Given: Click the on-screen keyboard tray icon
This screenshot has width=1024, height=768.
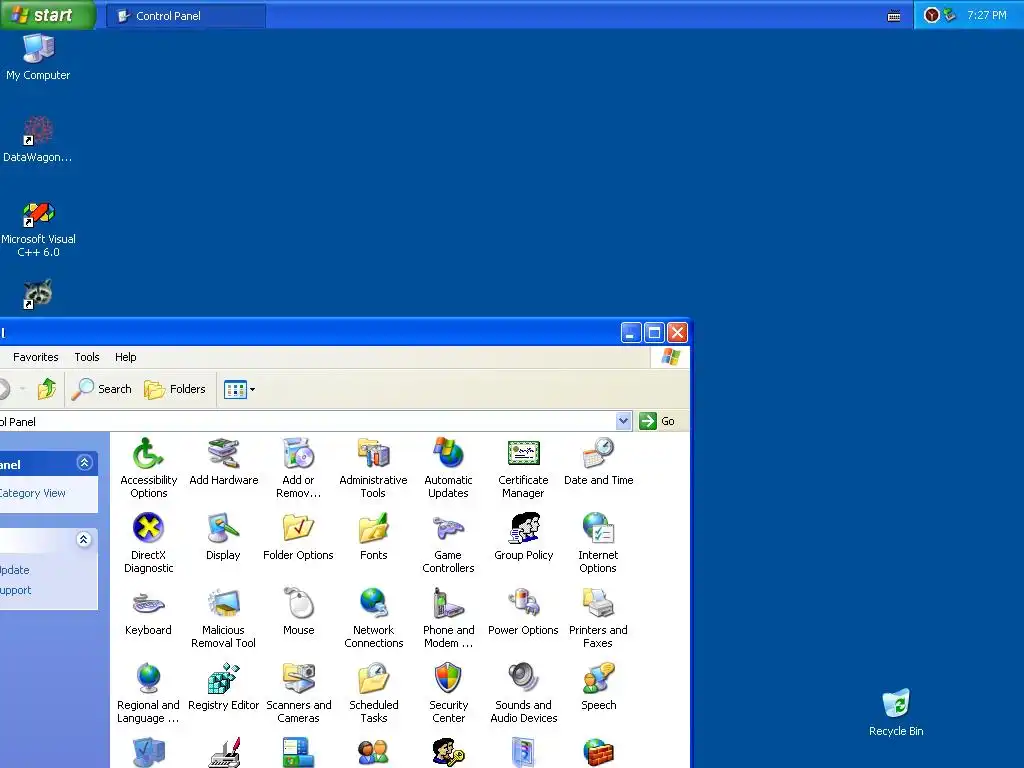Looking at the screenshot, I should (x=894, y=16).
